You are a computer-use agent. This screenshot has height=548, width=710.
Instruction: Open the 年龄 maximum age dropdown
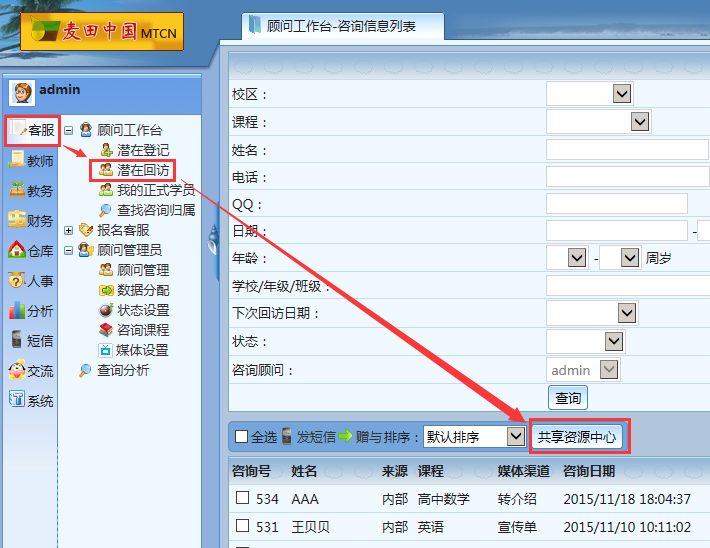tap(630, 258)
